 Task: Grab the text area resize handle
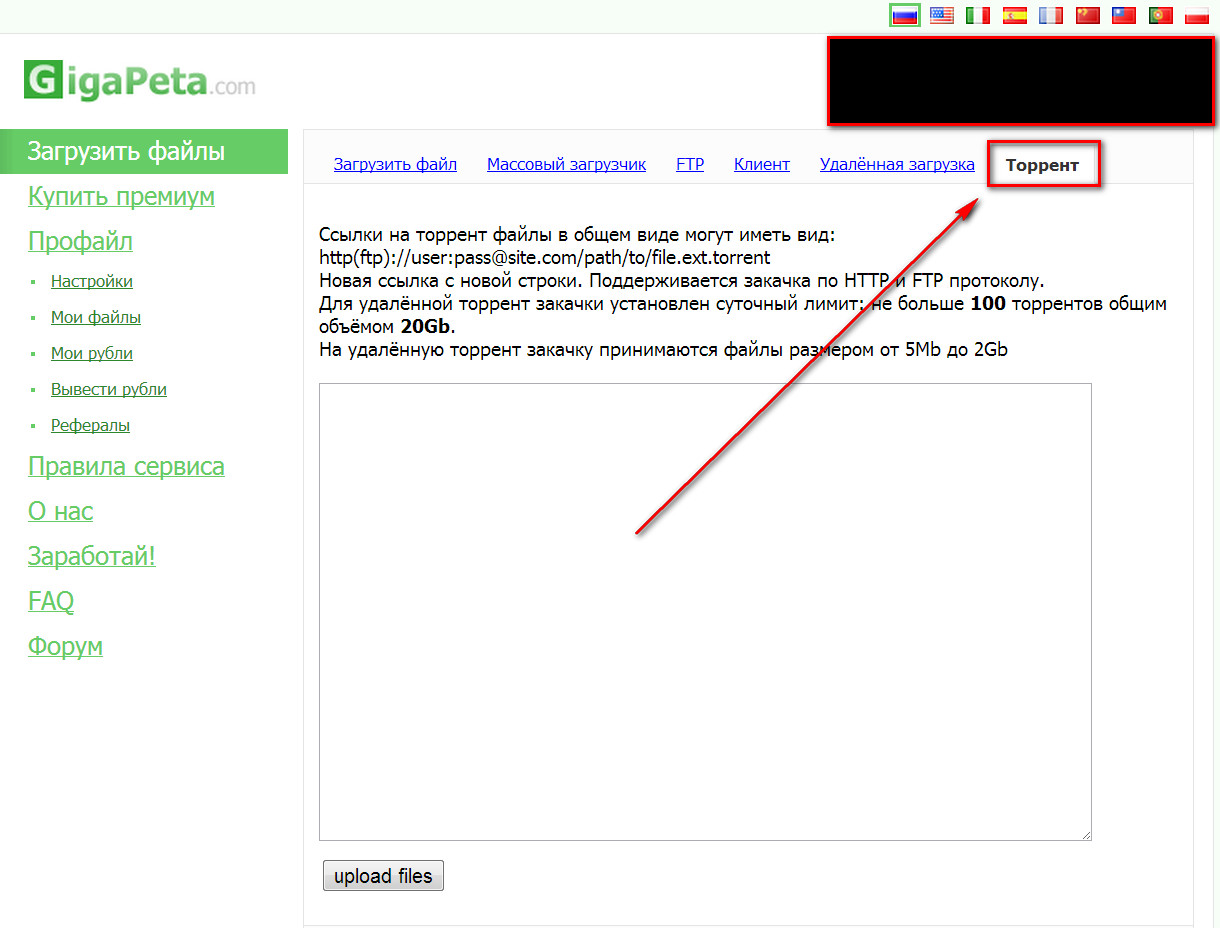(1085, 834)
